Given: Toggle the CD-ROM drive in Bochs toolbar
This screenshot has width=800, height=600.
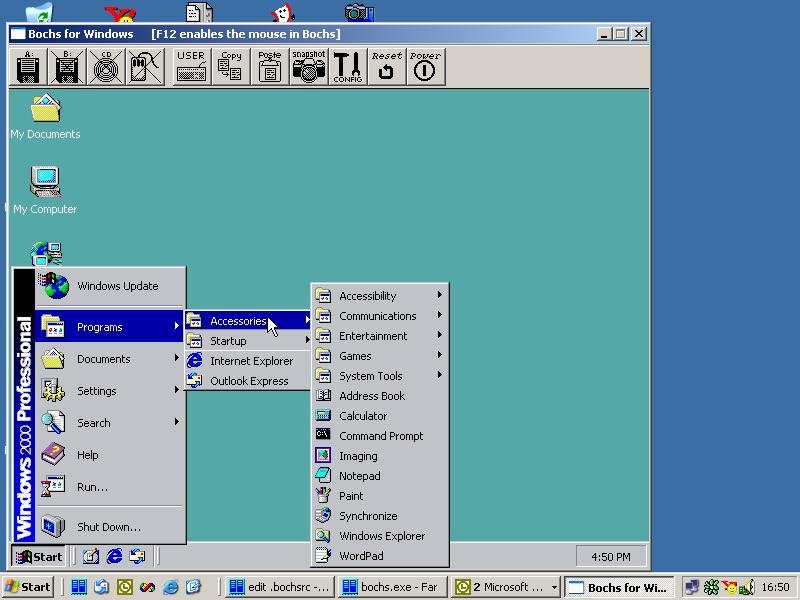Looking at the screenshot, I should coord(106,67).
